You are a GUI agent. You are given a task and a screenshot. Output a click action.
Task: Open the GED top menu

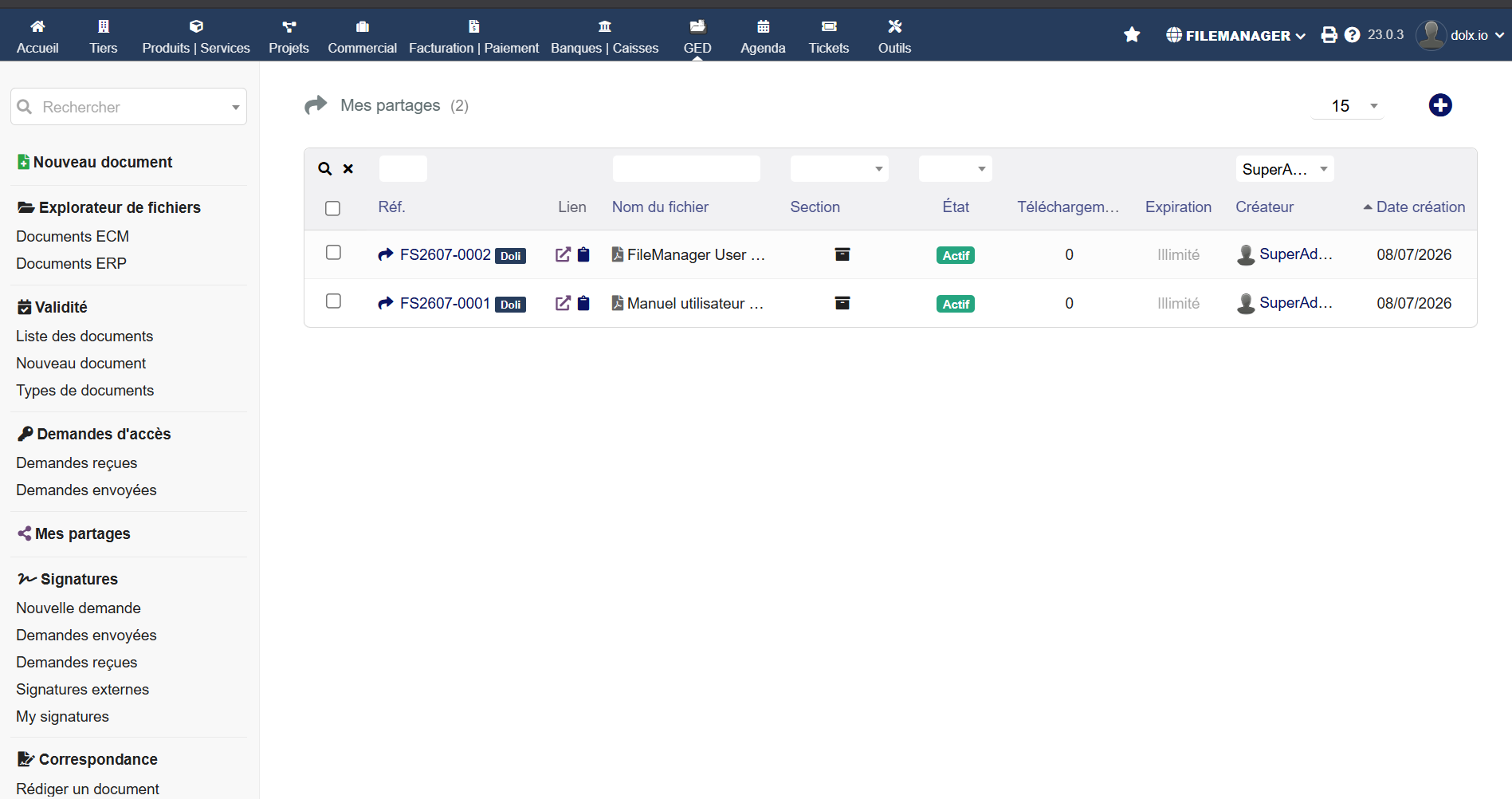(x=697, y=37)
